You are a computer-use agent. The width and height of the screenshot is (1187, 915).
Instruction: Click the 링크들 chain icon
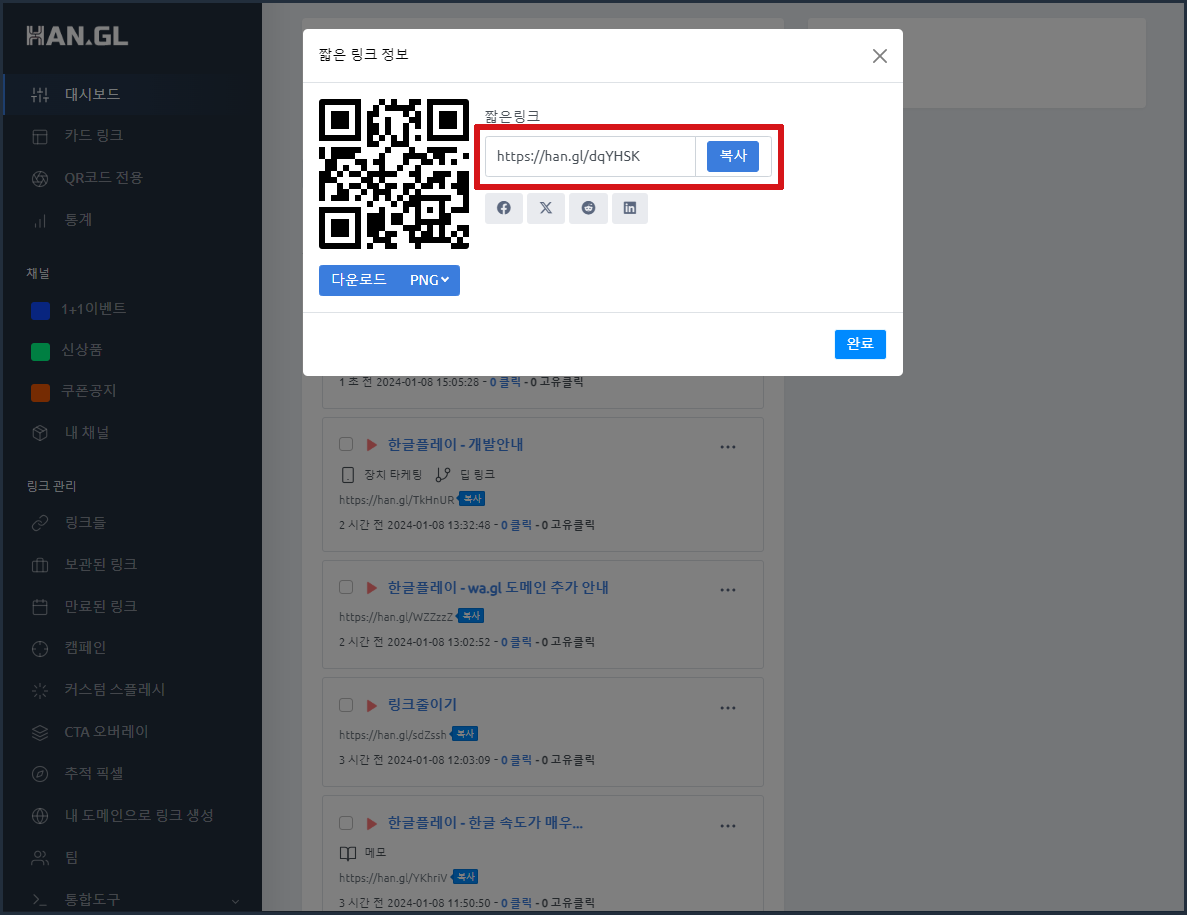click(x=40, y=523)
